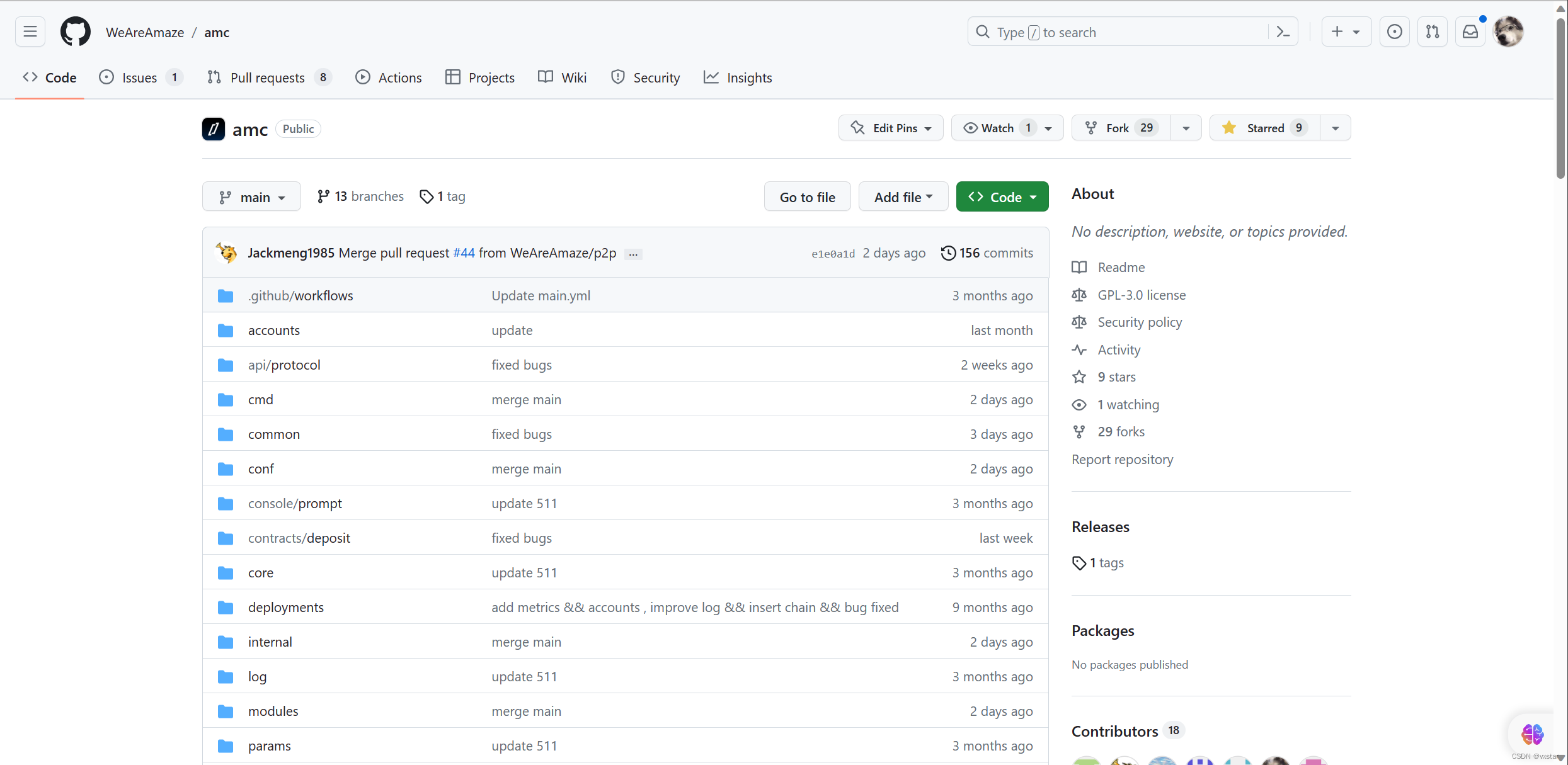Viewport: 1568px width, 765px height.
Task: Open the main branch dropdown
Action: 251,197
